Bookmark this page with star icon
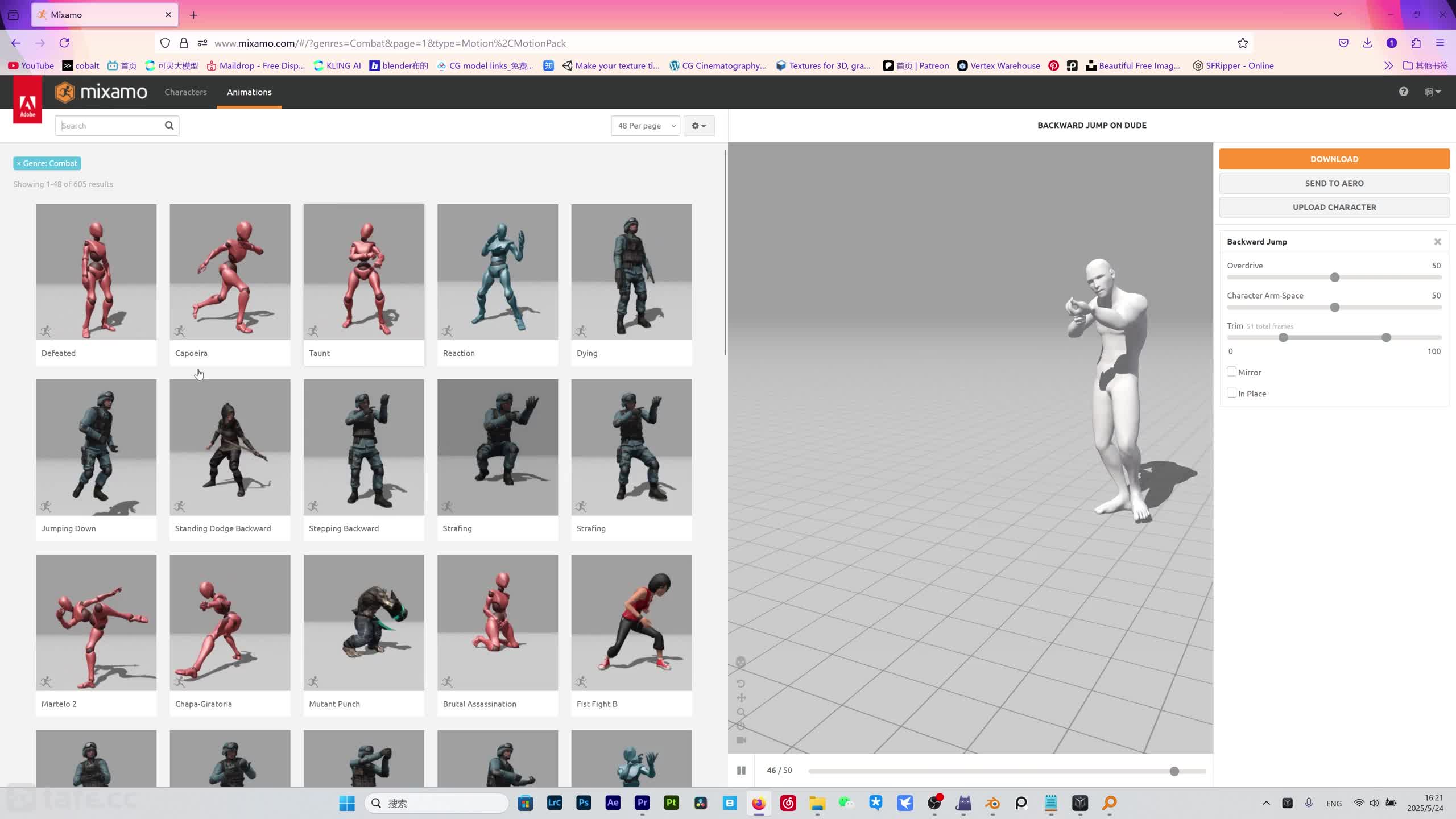The image size is (1456, 819). click(x=1243, y=43)
